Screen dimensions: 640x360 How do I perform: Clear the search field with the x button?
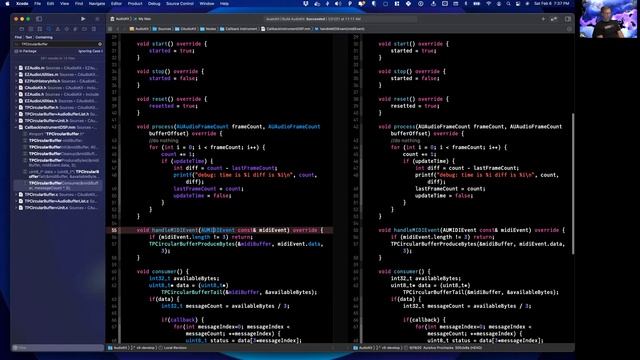pyautogui.click(x=100, y=44)
